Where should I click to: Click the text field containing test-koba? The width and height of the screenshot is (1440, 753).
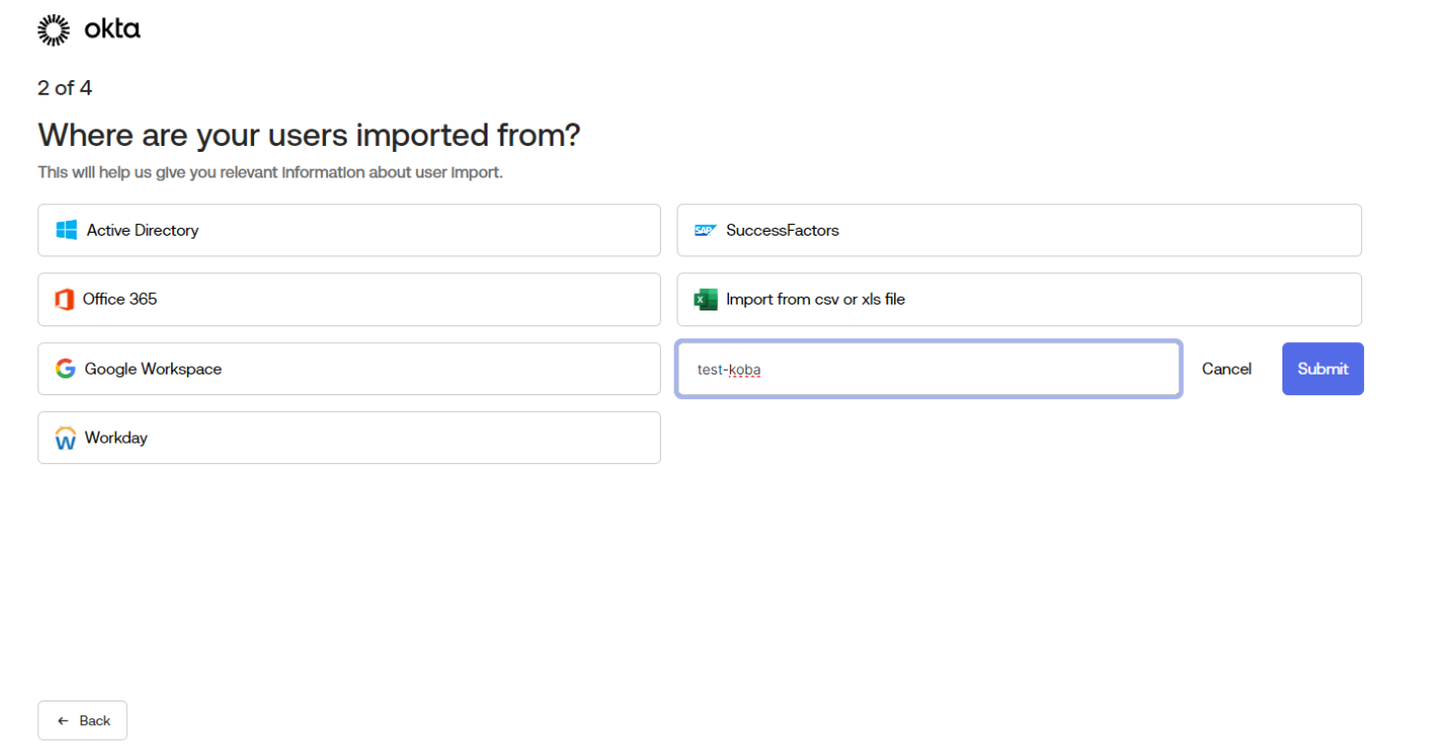click(x=929, y=369)
